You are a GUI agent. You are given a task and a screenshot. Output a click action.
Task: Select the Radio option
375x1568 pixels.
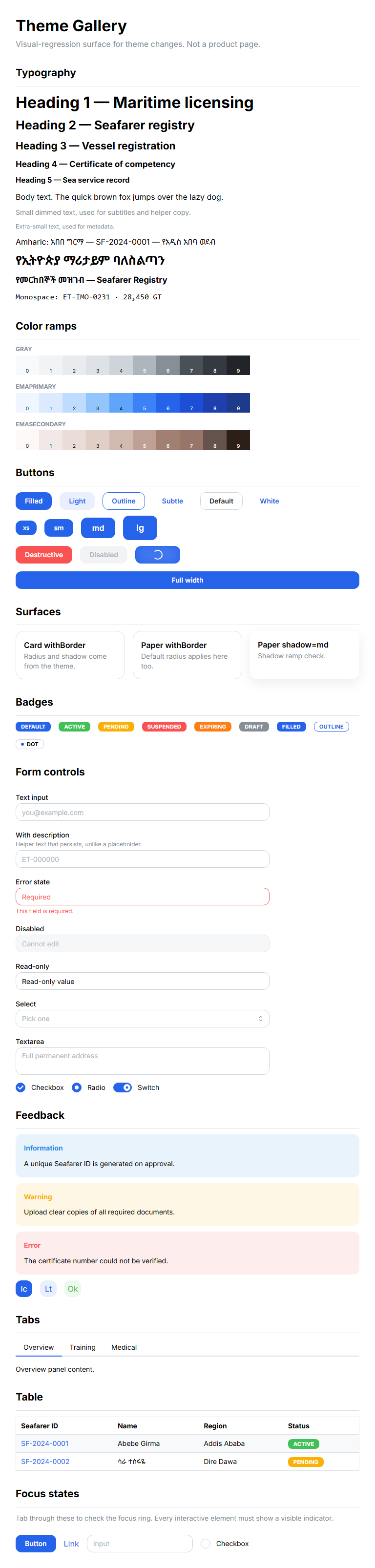[x=77, y=1087]
